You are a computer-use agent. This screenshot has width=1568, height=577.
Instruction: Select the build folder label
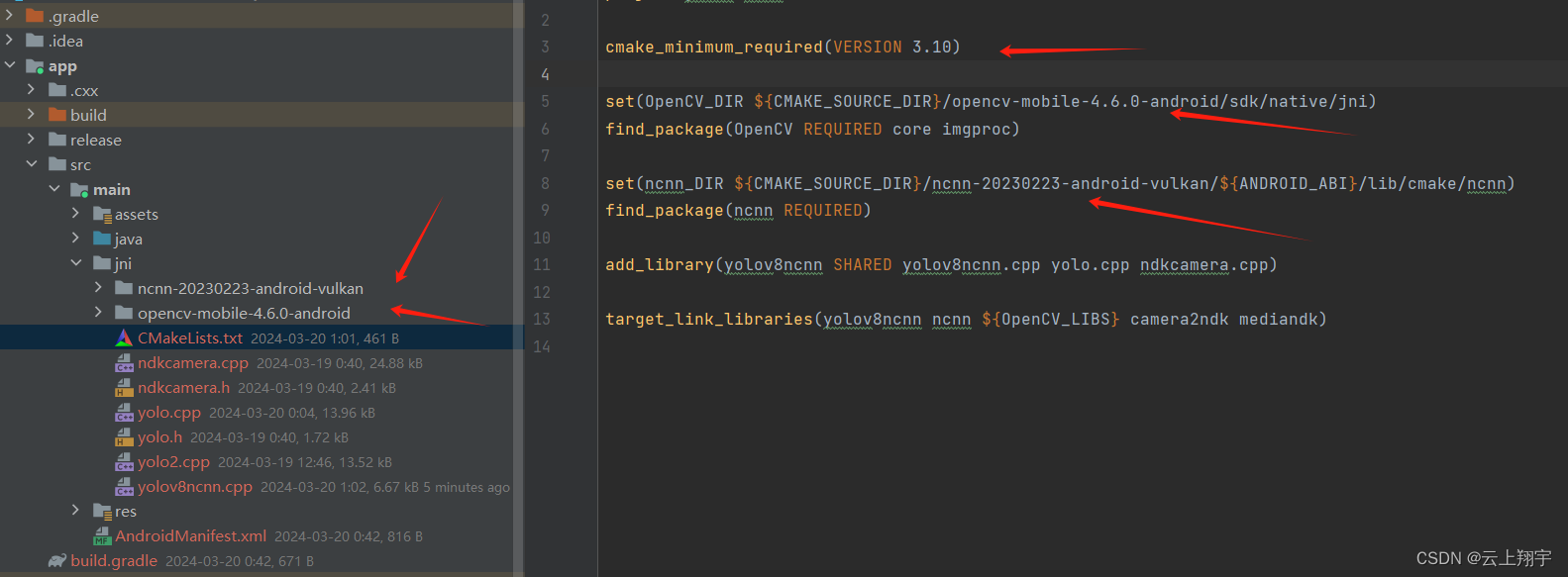click(x=88, y=115)
